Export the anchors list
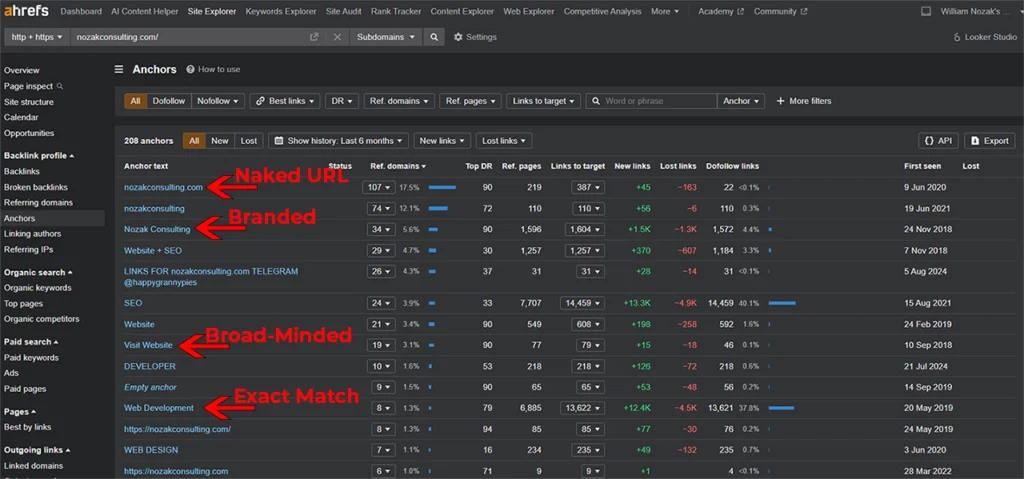Screen dimensions: 1024x479 point(989,140)
